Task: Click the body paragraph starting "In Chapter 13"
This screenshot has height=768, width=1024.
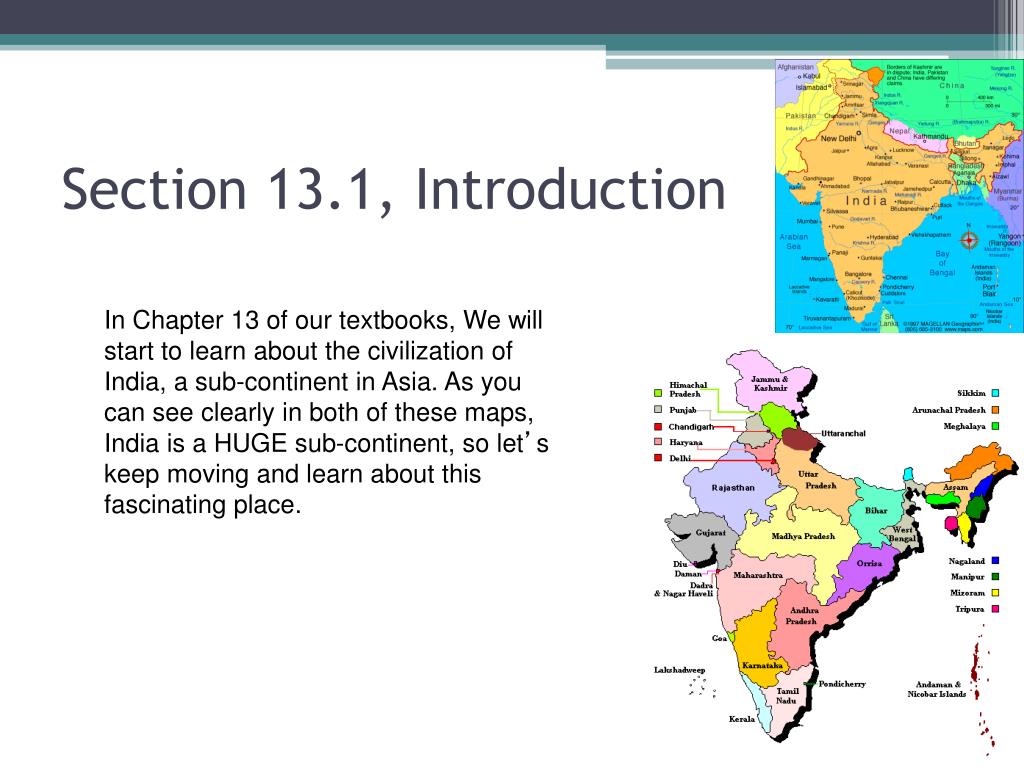Action: pos(326,412)
